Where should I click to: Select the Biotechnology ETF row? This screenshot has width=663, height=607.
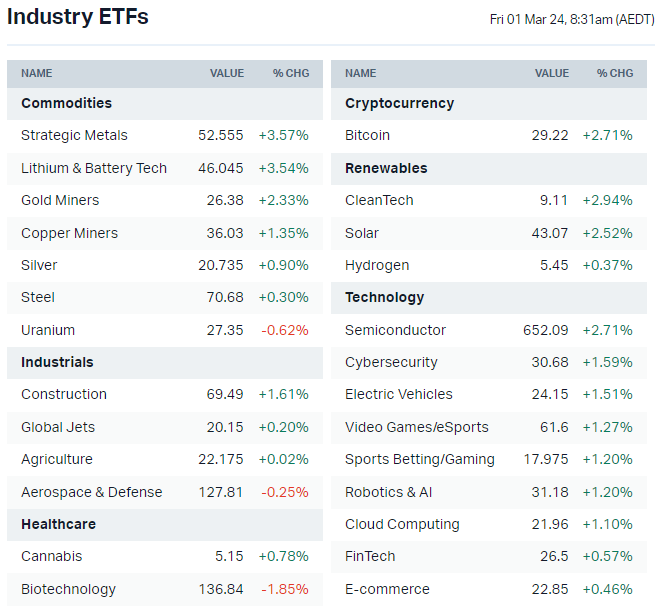point(68,589)
